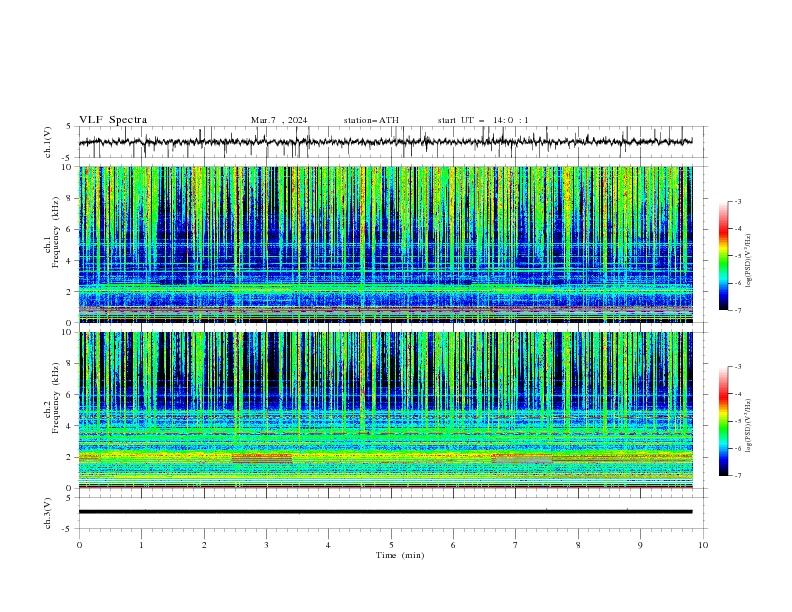
Task: Click the "8" tick label on time axis
Action: (x=578, y=545)
